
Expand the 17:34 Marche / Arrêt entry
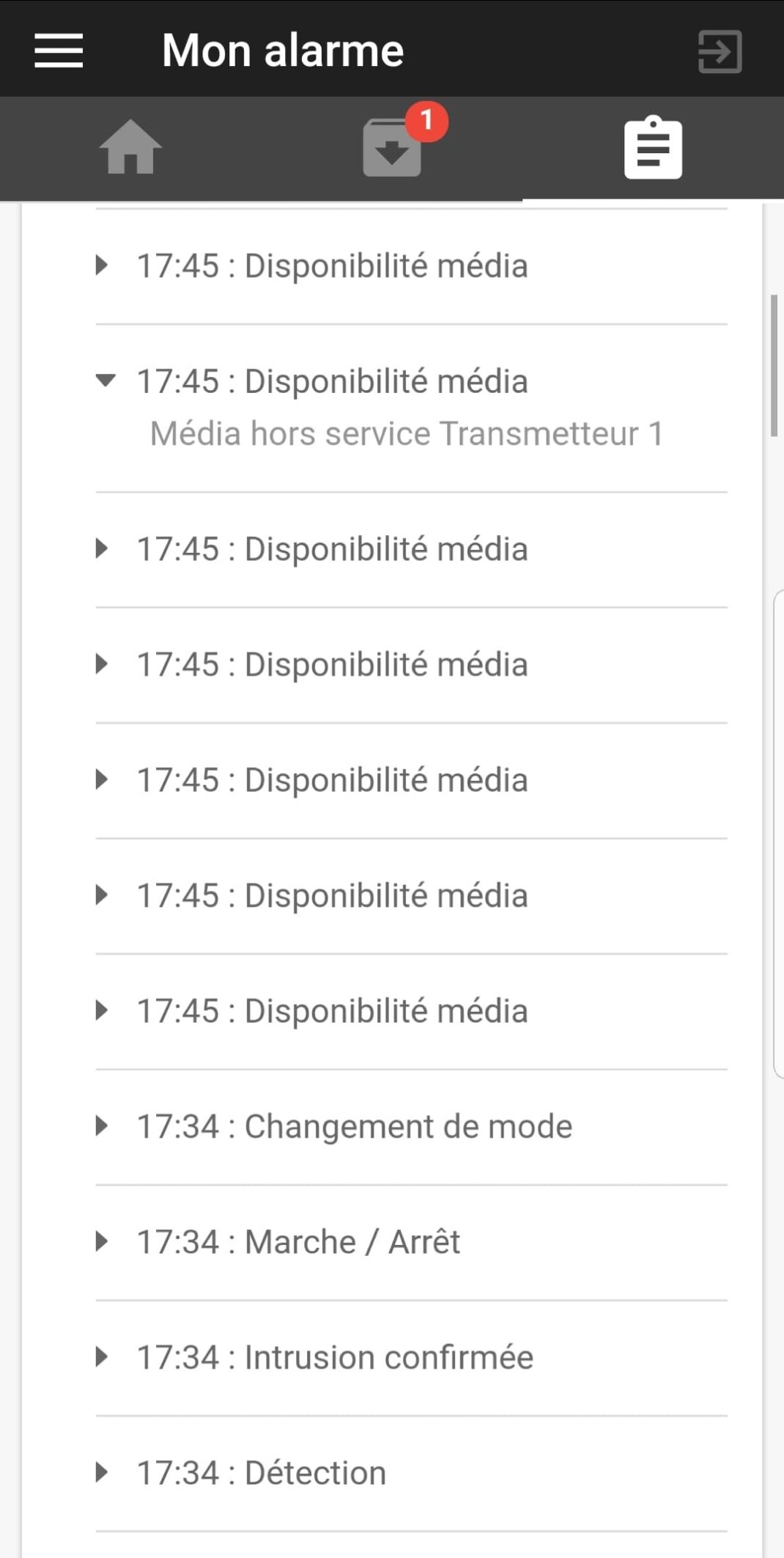[x=103, y=1241]
